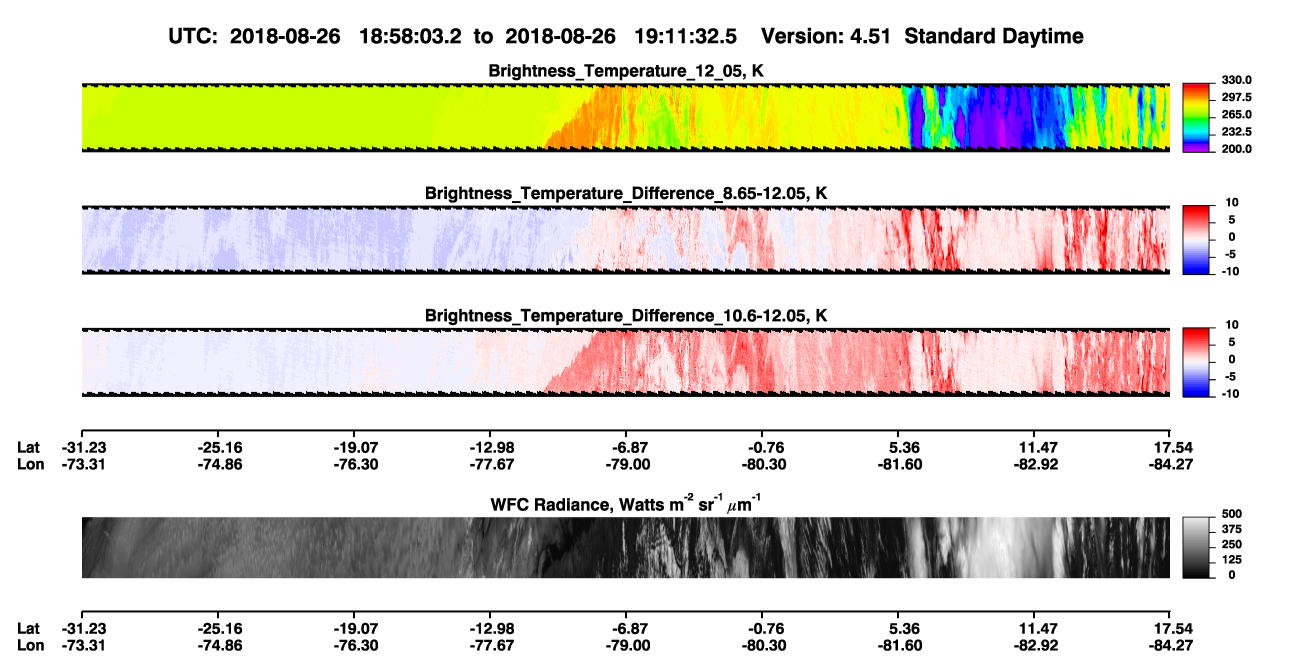
Task: Click the 297.5 colorbar tick label
Action: click(1235, 98)
